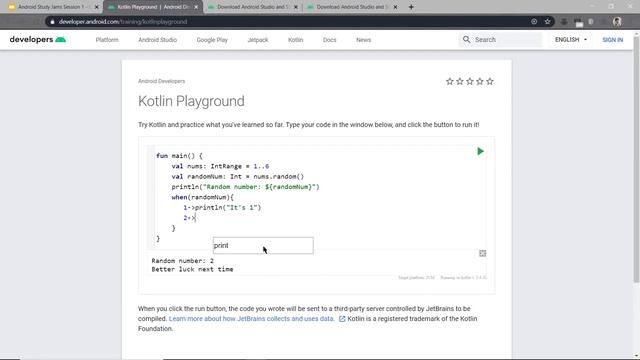This screenshot has width=640, height=360.
Task: Go to Google Play nav item
Action: (x=212, y=40)
